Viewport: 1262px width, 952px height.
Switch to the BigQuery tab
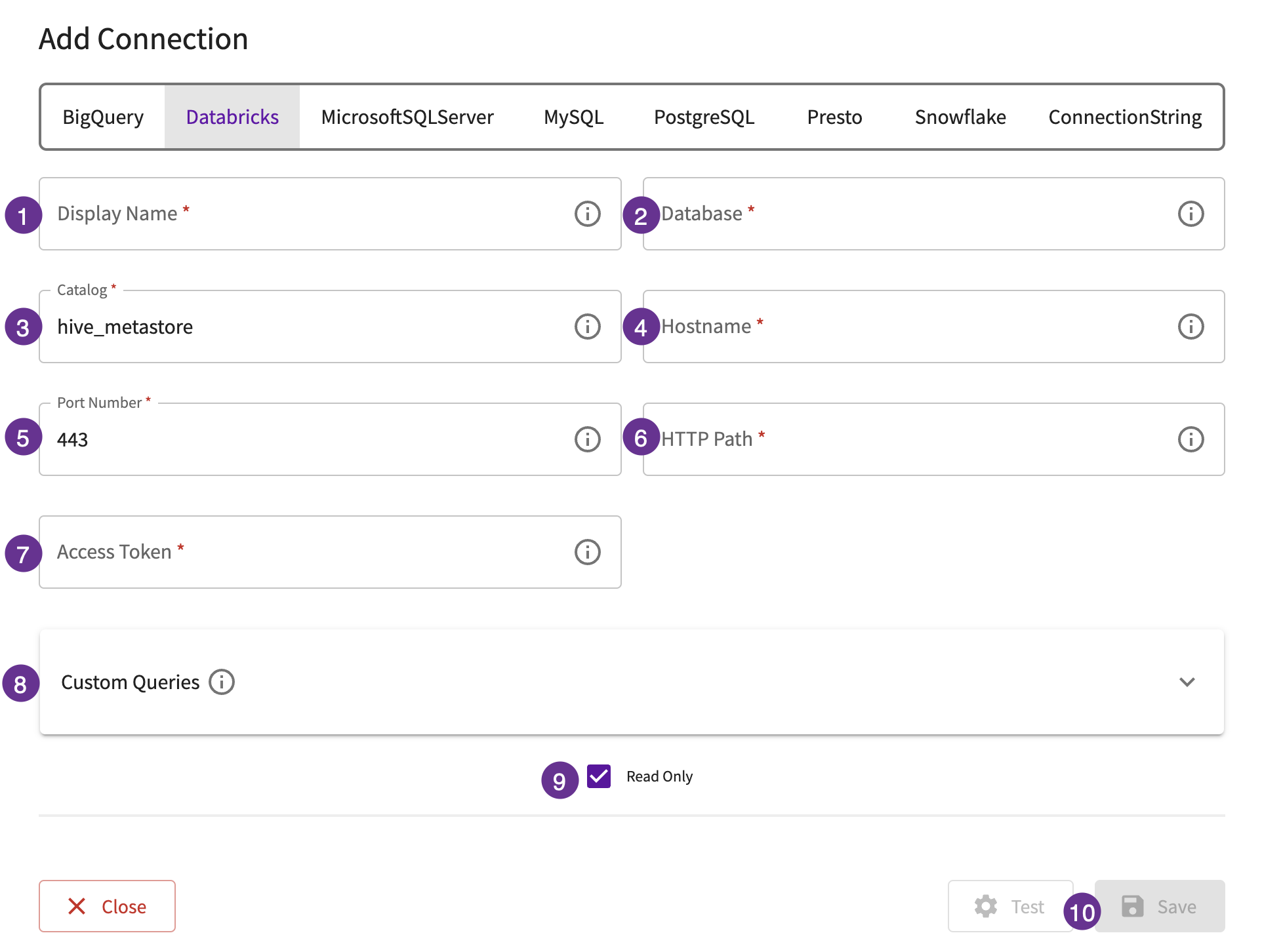103,117
